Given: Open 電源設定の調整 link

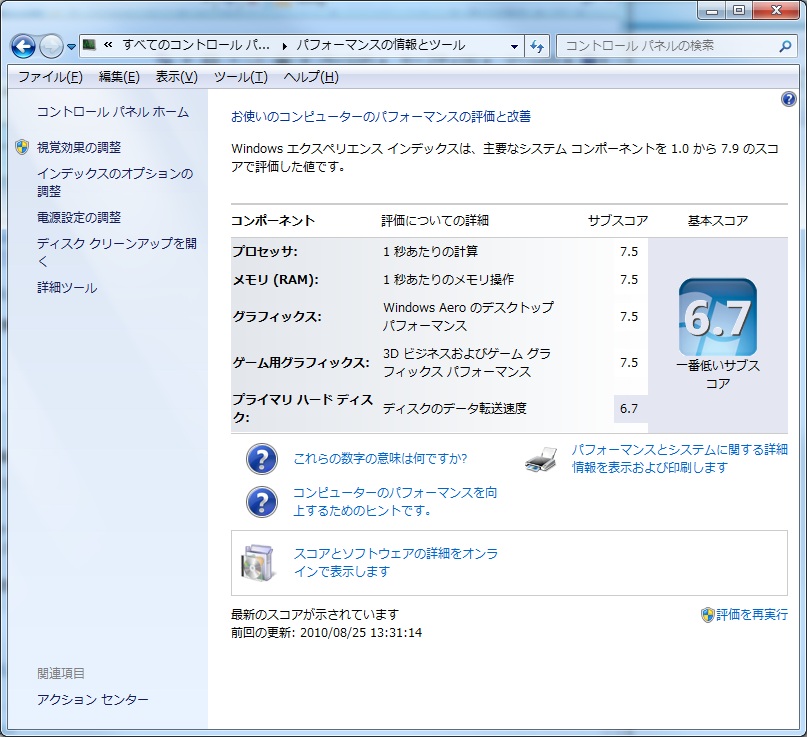Looking at the screenshot, I should tap(79, 217).
